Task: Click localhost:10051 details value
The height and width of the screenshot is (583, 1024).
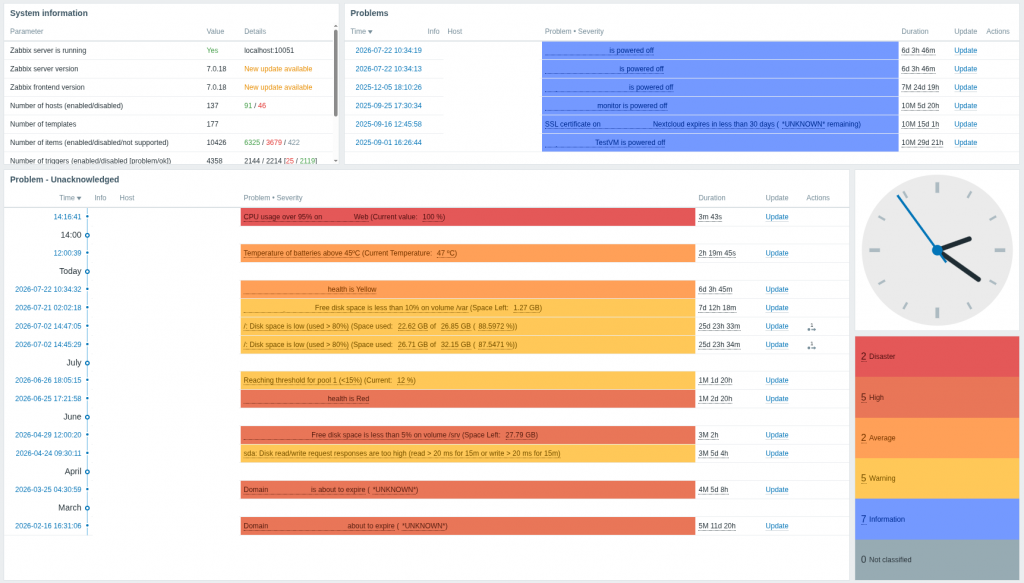Action: point(269,50)
